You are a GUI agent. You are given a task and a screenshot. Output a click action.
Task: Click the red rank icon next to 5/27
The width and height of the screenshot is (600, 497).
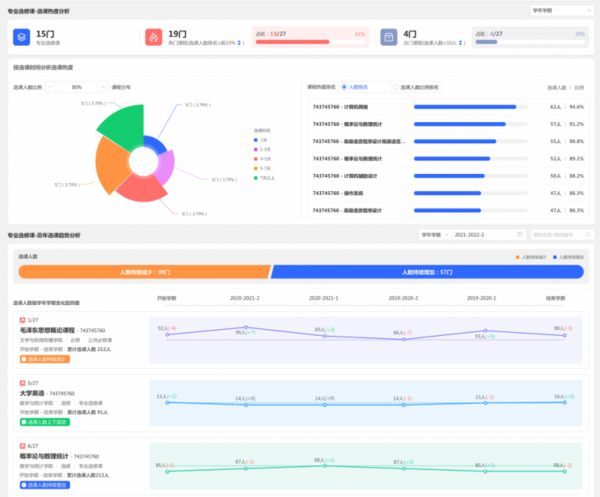coord(23,383)
